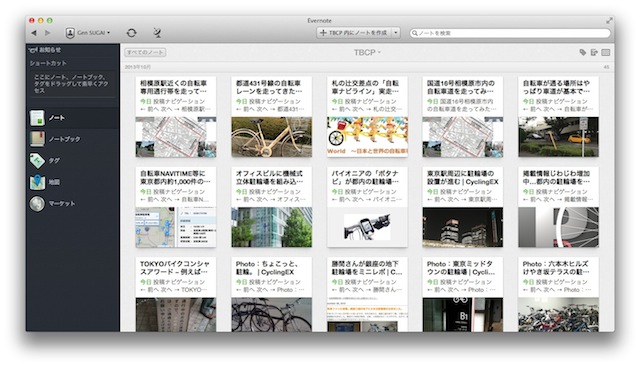Open note Photo：ちょこっと、駐輪。
This screenshot has width=640, height=367.
(x=271, y=294)
